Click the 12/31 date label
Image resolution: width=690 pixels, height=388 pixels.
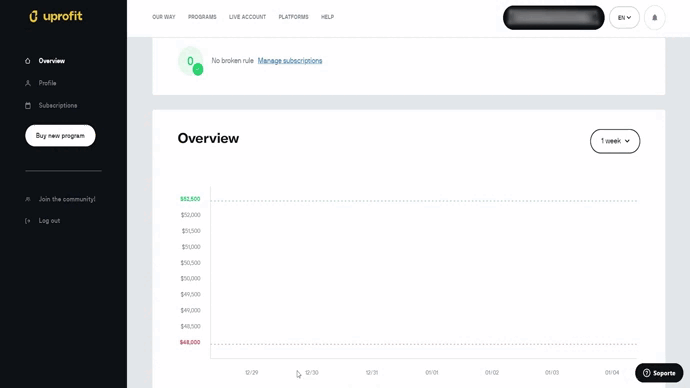(372, 373)
